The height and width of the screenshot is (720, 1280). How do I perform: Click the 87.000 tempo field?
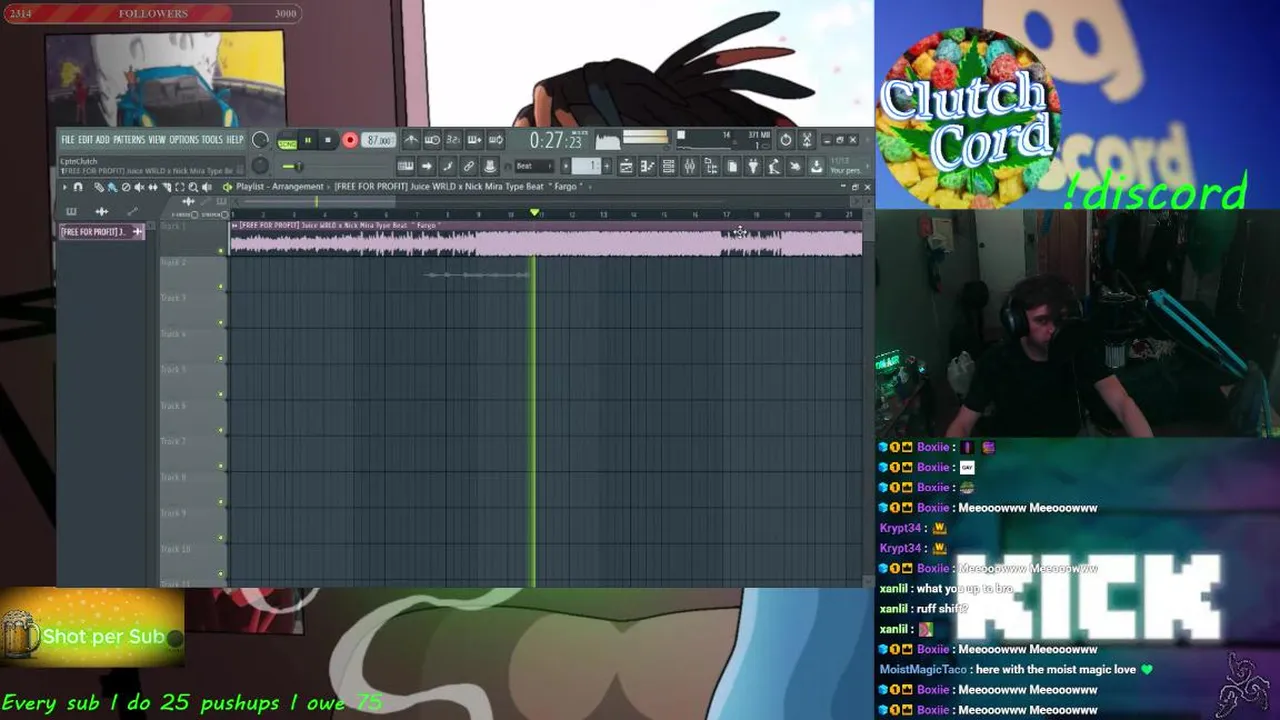pyautogui.click(x=378, y=140)
